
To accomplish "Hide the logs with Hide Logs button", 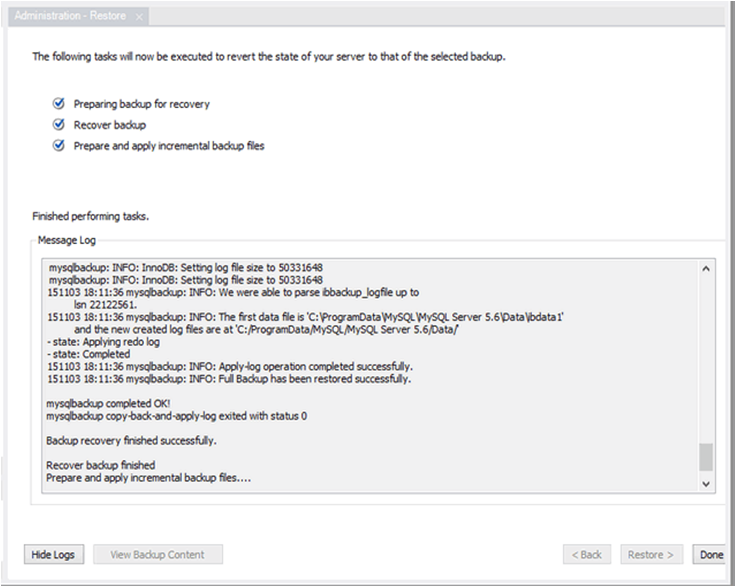I will click(52, 554).
